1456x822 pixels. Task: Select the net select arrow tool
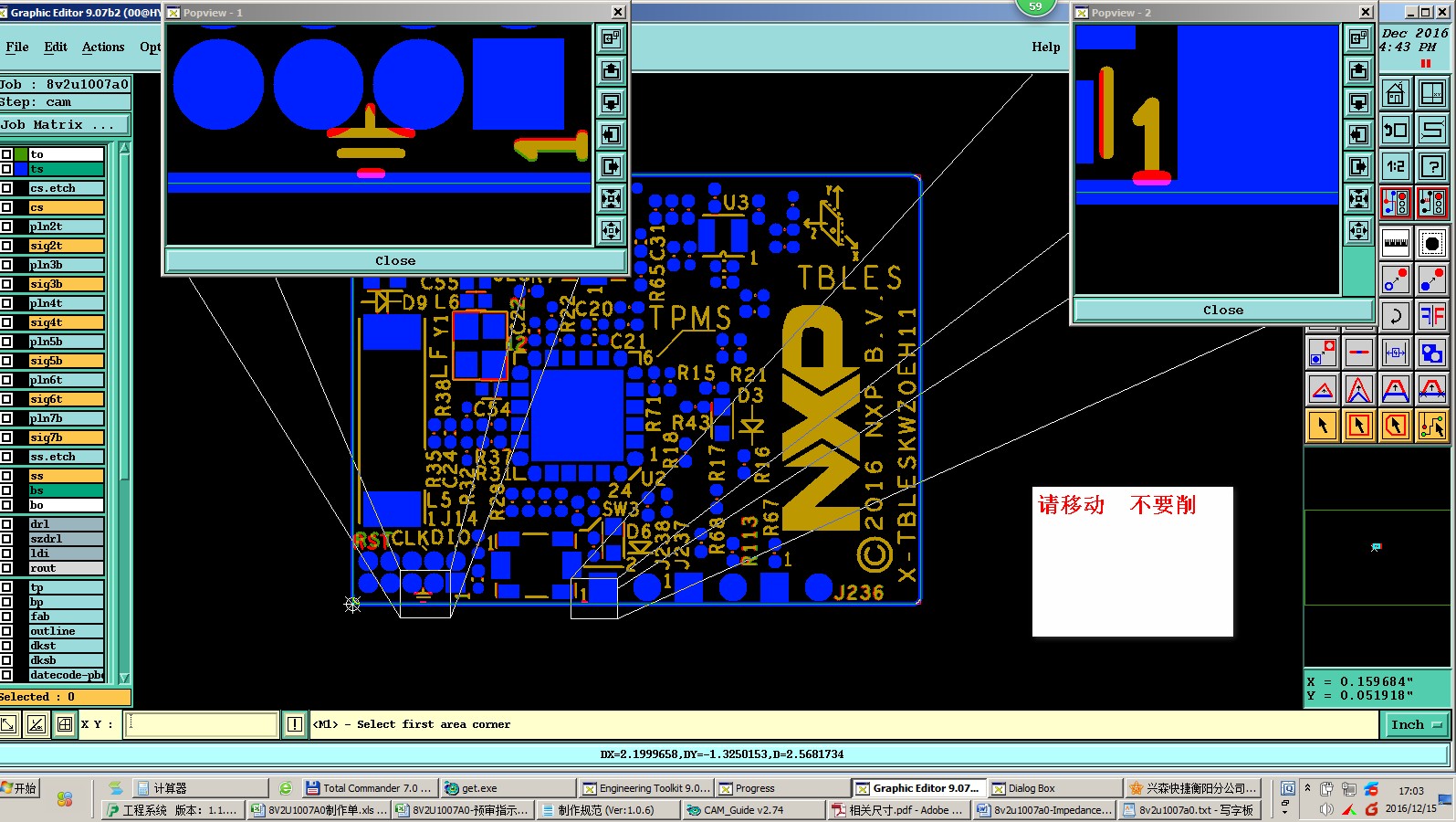(1431, 426)
